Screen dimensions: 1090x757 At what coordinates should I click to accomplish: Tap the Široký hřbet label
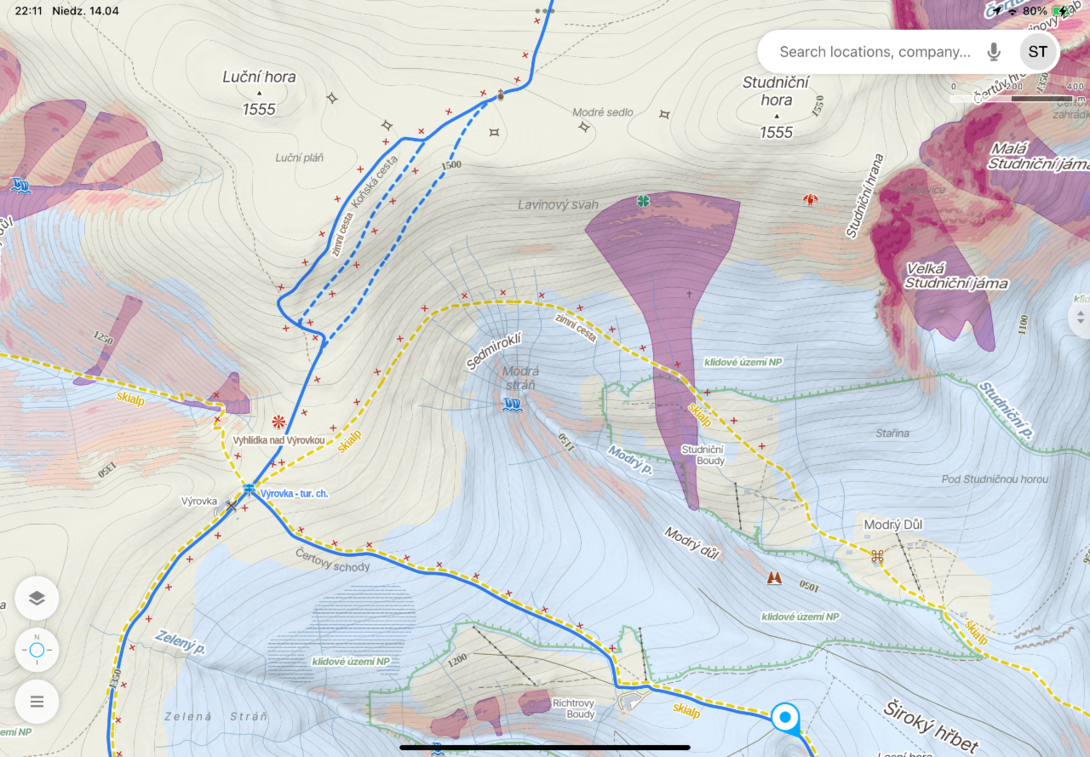pyautogui.click(x=931, y=727)
